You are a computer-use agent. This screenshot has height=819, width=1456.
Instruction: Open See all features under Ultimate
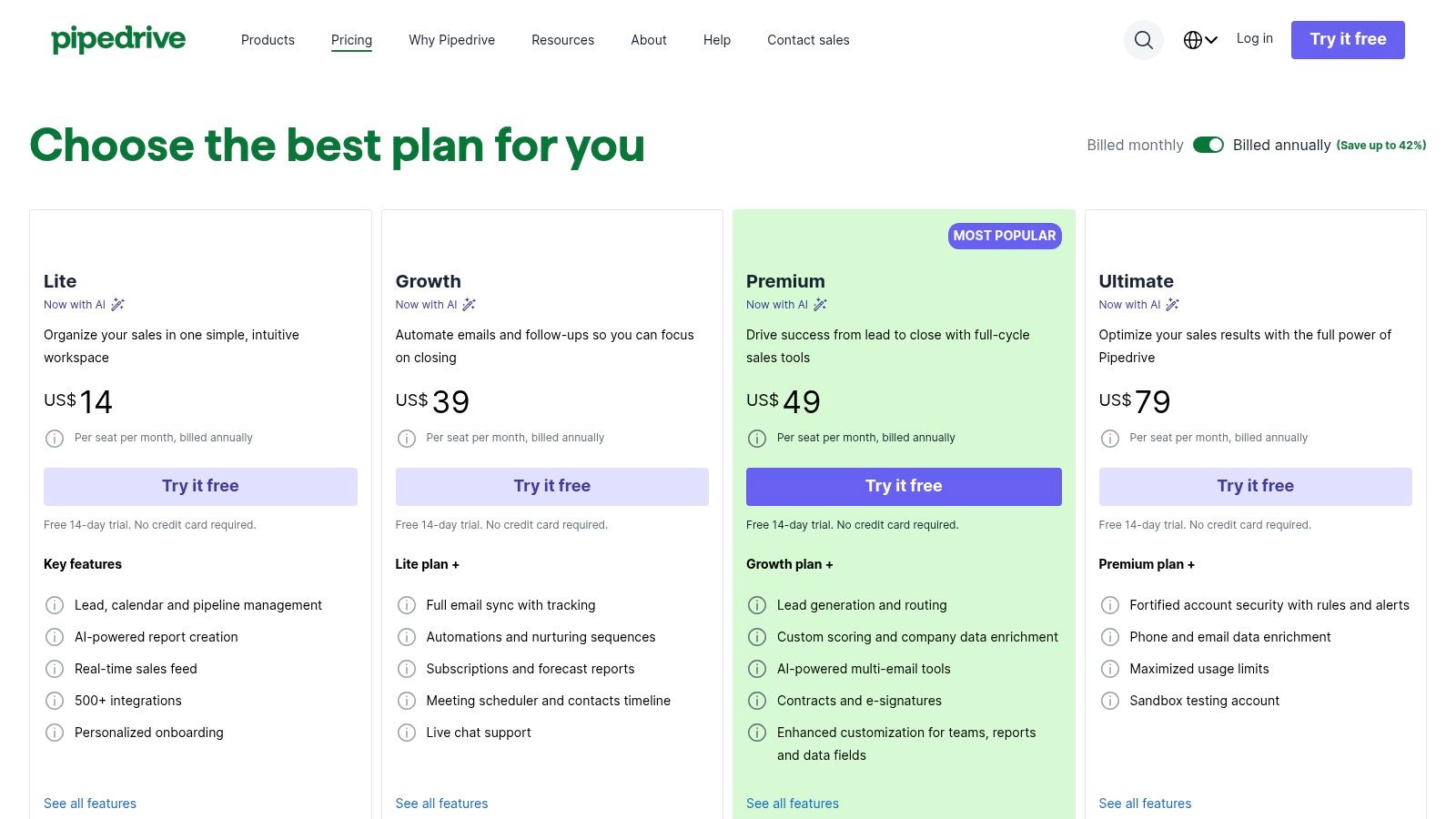(1145, 804)
